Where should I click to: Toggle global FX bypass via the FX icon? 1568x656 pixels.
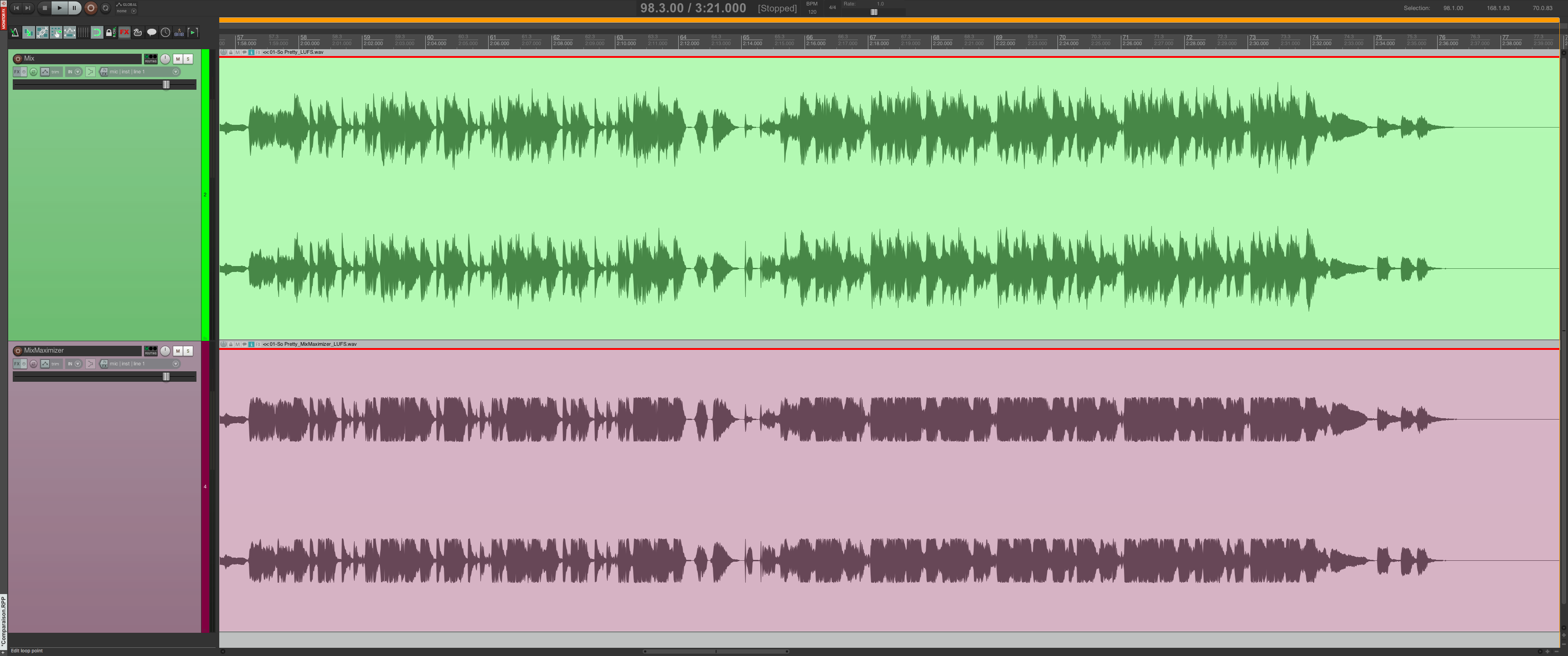click(x=124, y=32)
